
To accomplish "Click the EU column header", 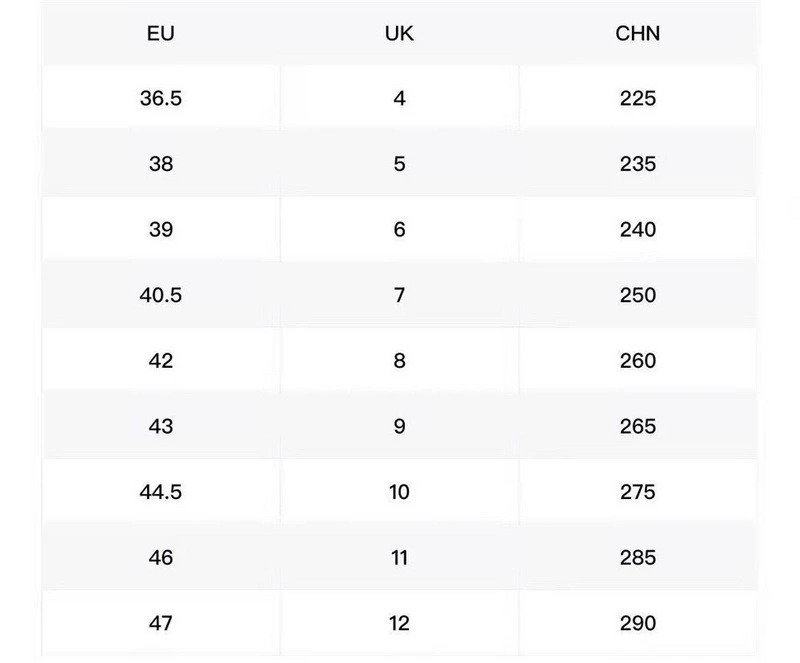I will 161,33.
